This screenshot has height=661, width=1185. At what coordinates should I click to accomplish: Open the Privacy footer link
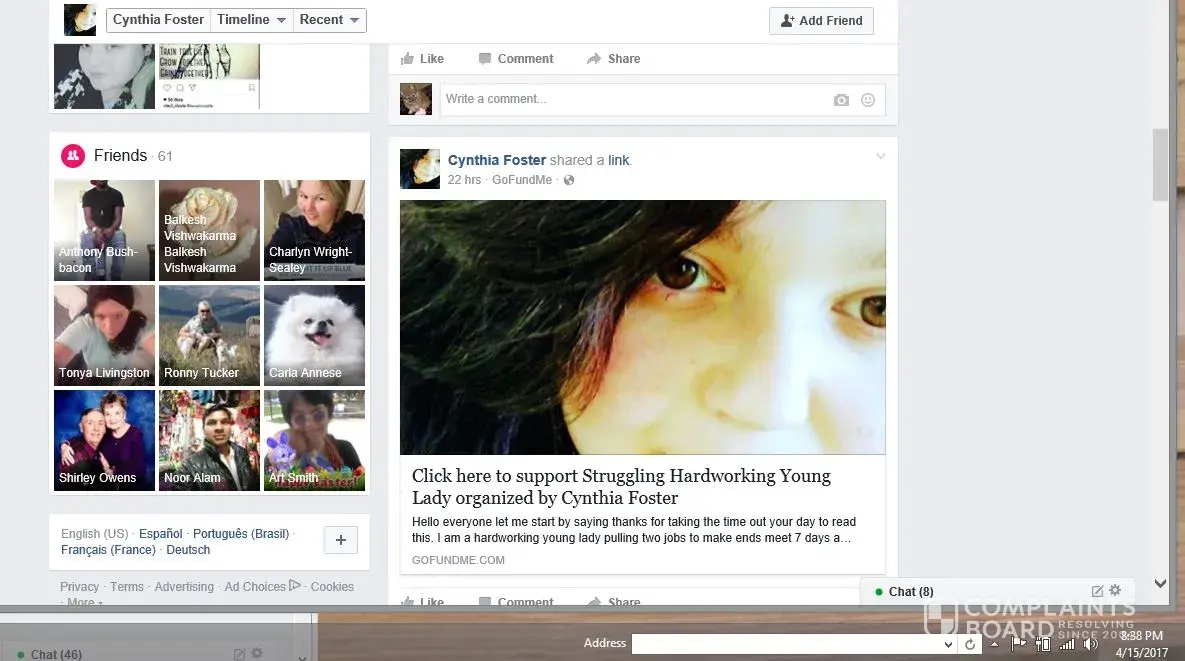coord(79,587)
